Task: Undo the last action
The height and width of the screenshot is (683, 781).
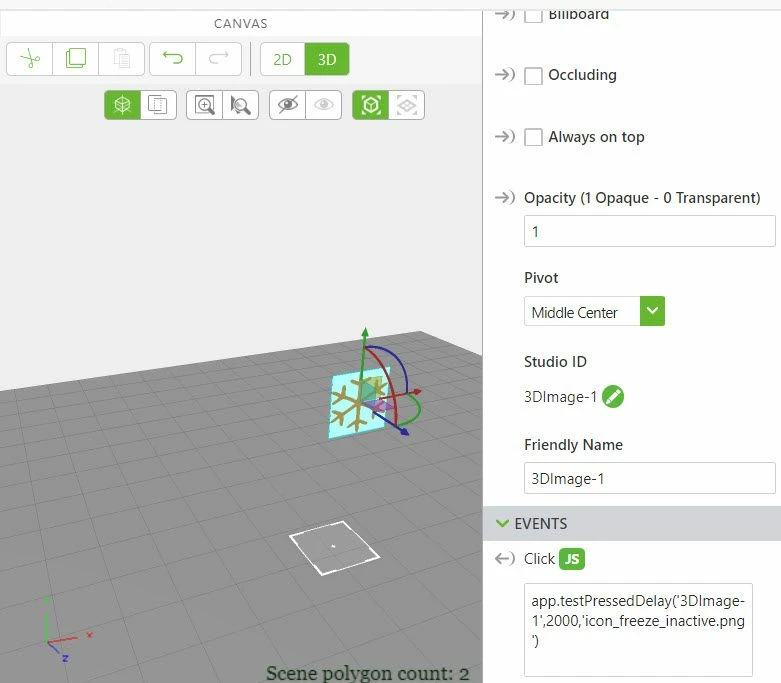Action: coord(172,59)
